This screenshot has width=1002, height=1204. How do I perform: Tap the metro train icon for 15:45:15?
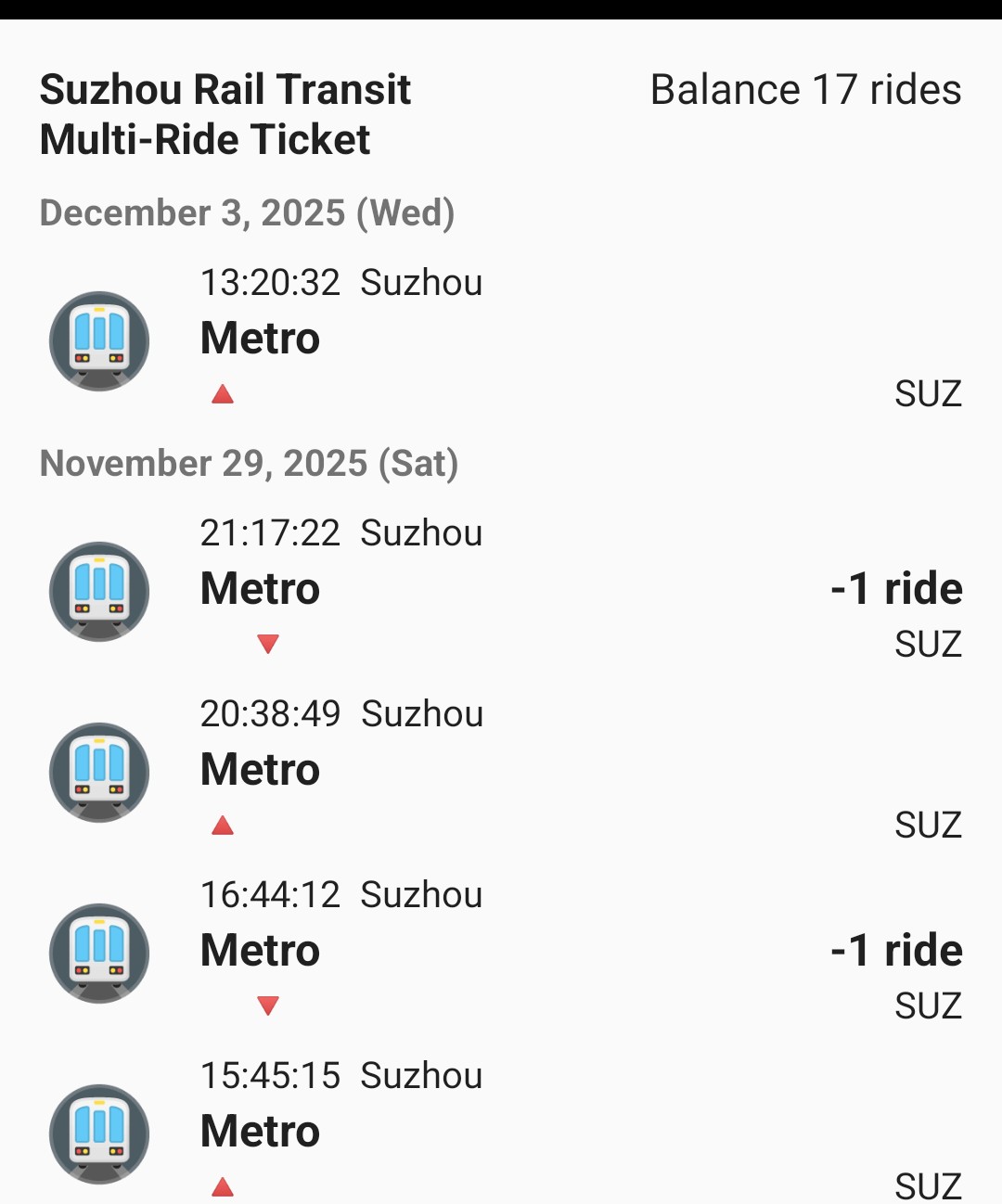click(99, 1134)
